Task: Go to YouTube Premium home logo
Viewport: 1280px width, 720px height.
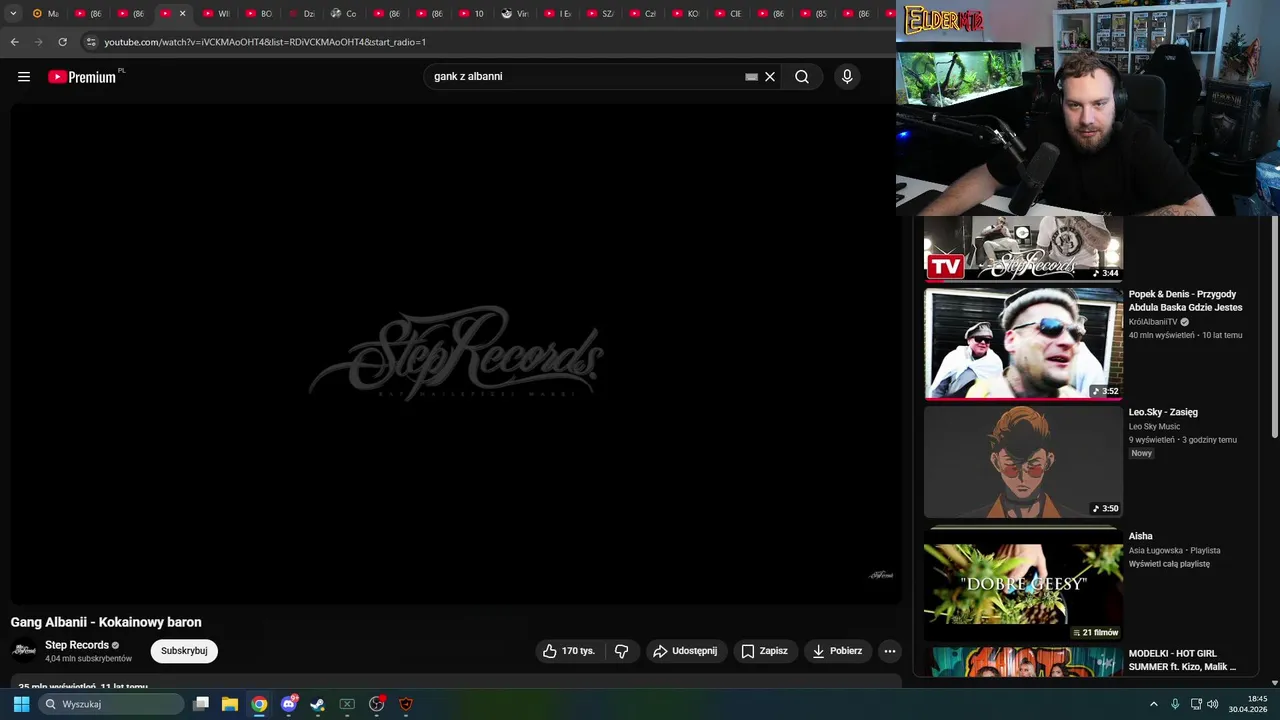Action: click(83, 77)
